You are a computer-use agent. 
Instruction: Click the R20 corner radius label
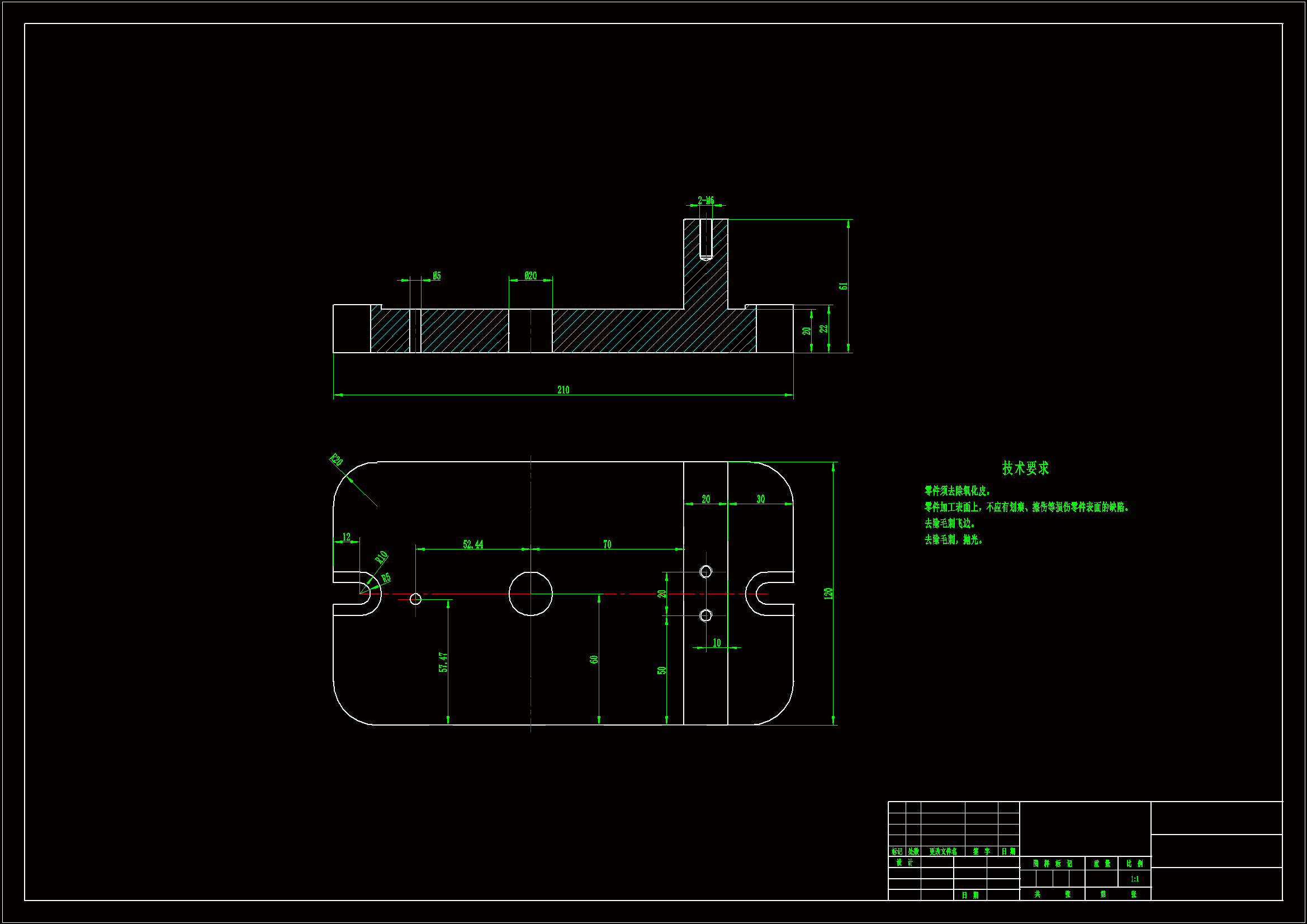pyautogui.click(x=337, y=460)
